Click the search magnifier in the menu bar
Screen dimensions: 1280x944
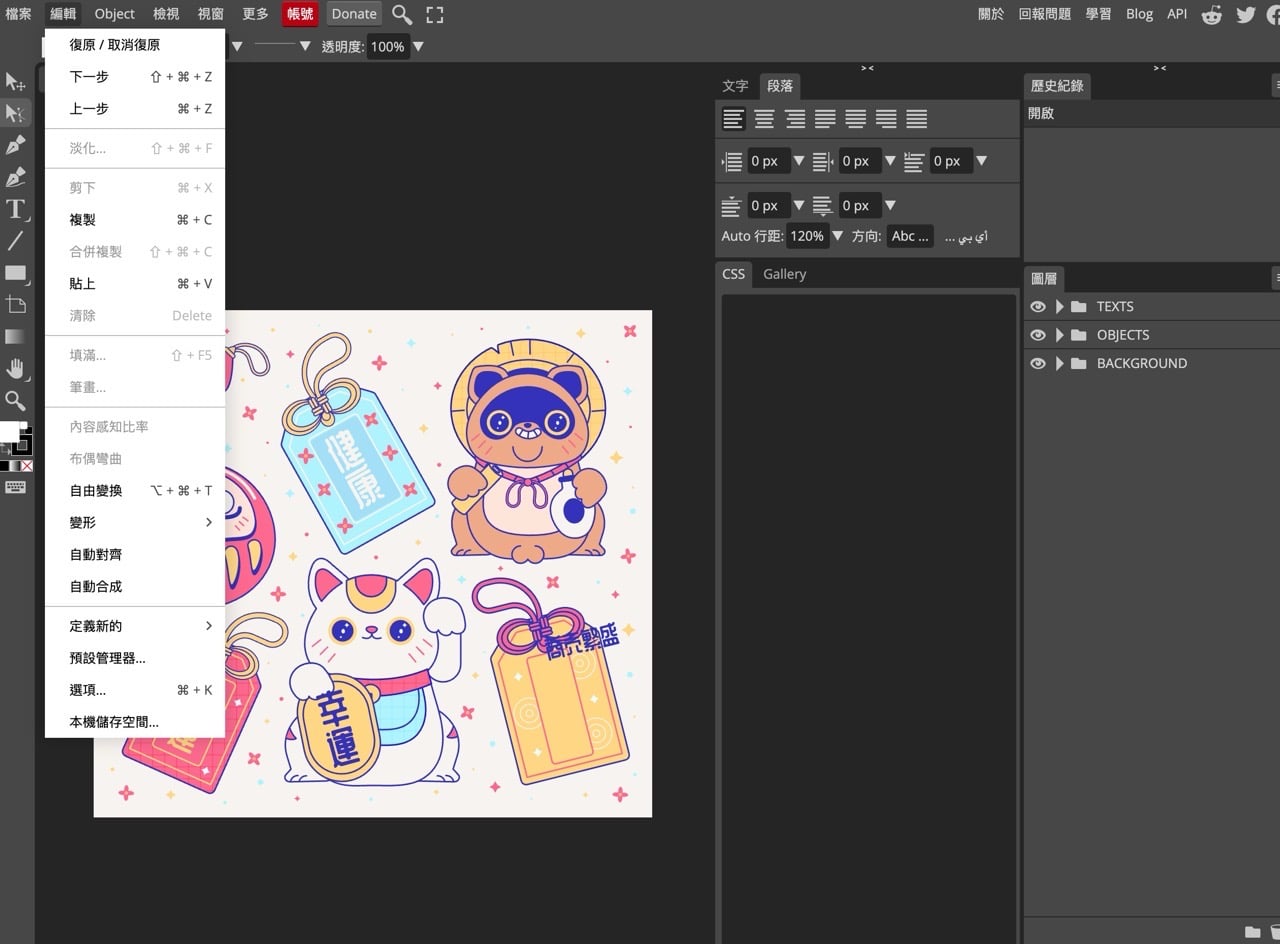(x=402, y=14)
